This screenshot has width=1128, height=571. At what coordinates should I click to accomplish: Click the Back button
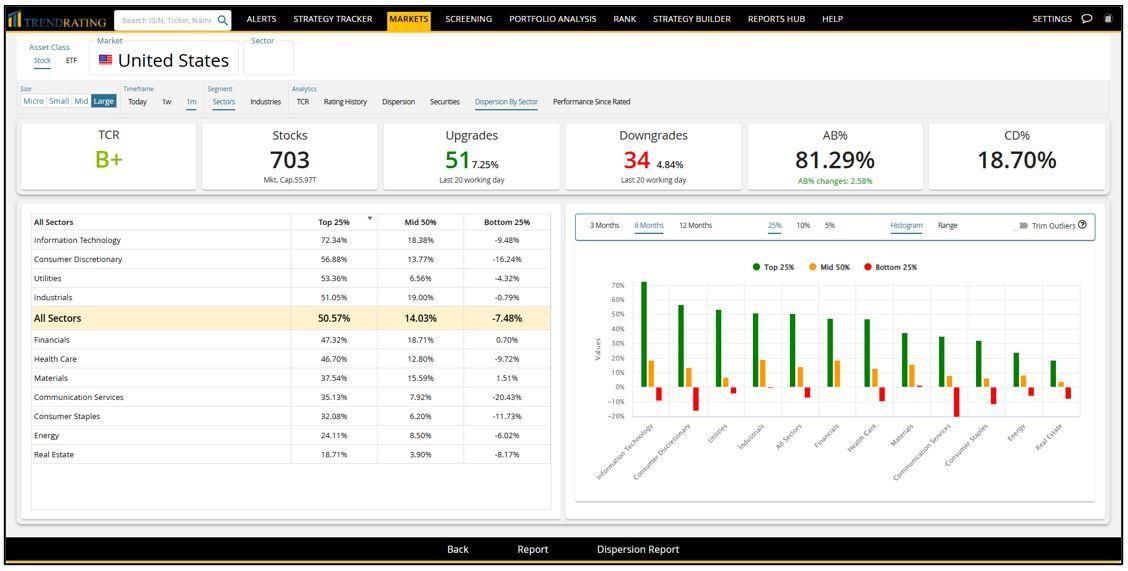[458, 549]
